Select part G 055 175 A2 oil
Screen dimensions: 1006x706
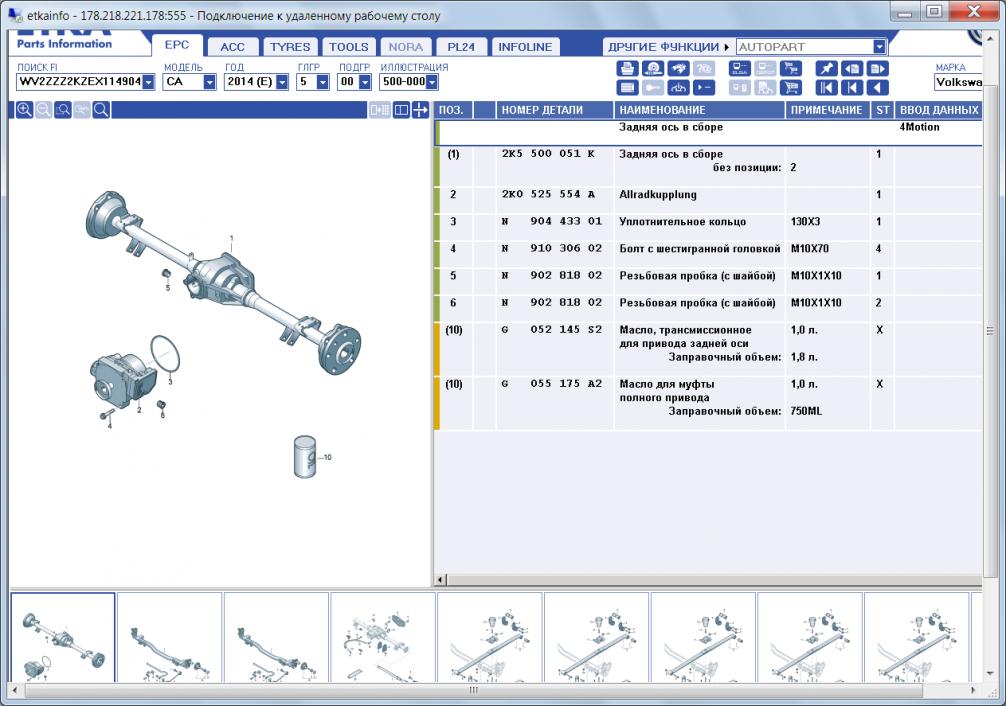(552, 383)
